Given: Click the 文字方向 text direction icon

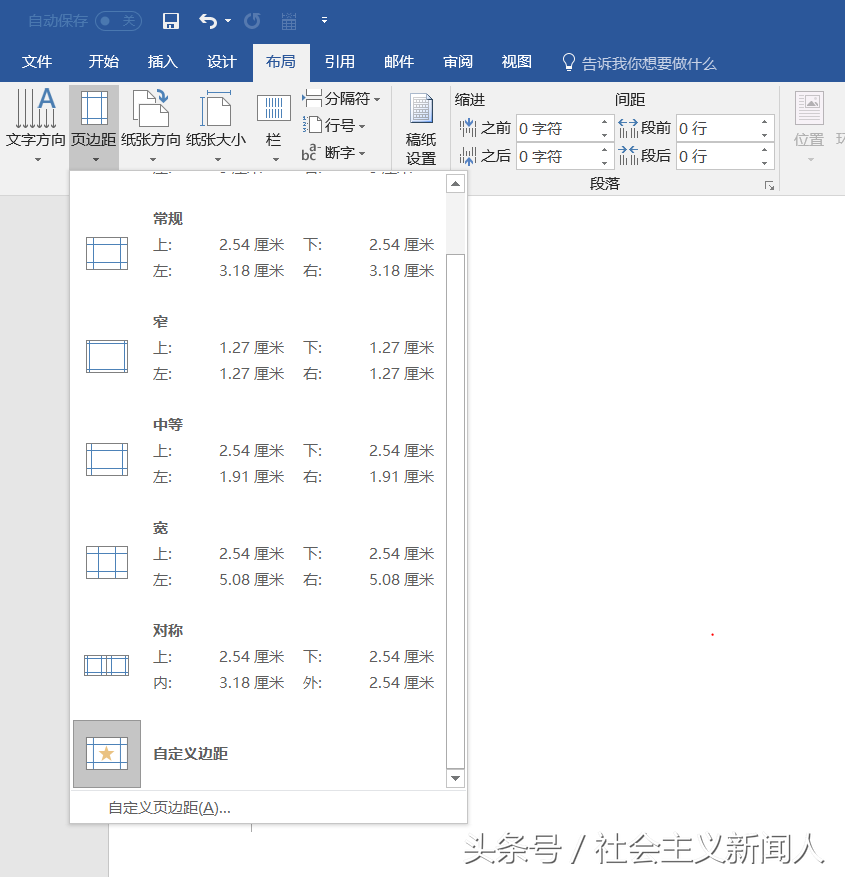Looking at the screenshot, I should point(36,109).
